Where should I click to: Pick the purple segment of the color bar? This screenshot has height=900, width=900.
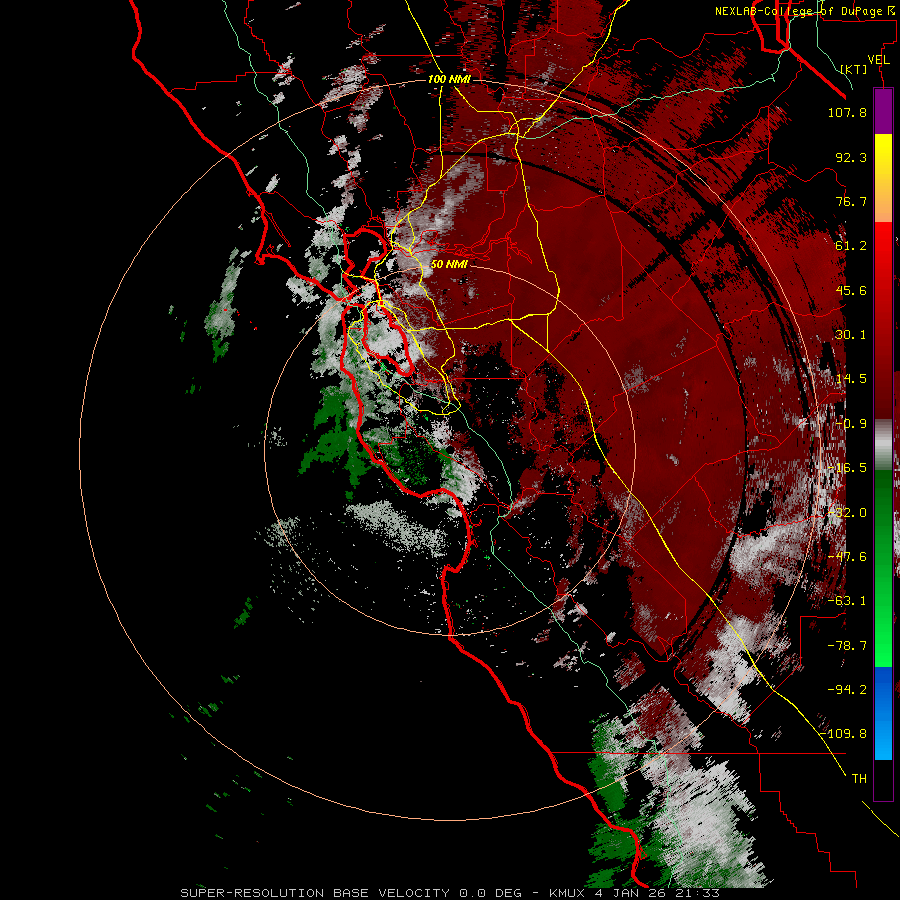coord(883,112)
